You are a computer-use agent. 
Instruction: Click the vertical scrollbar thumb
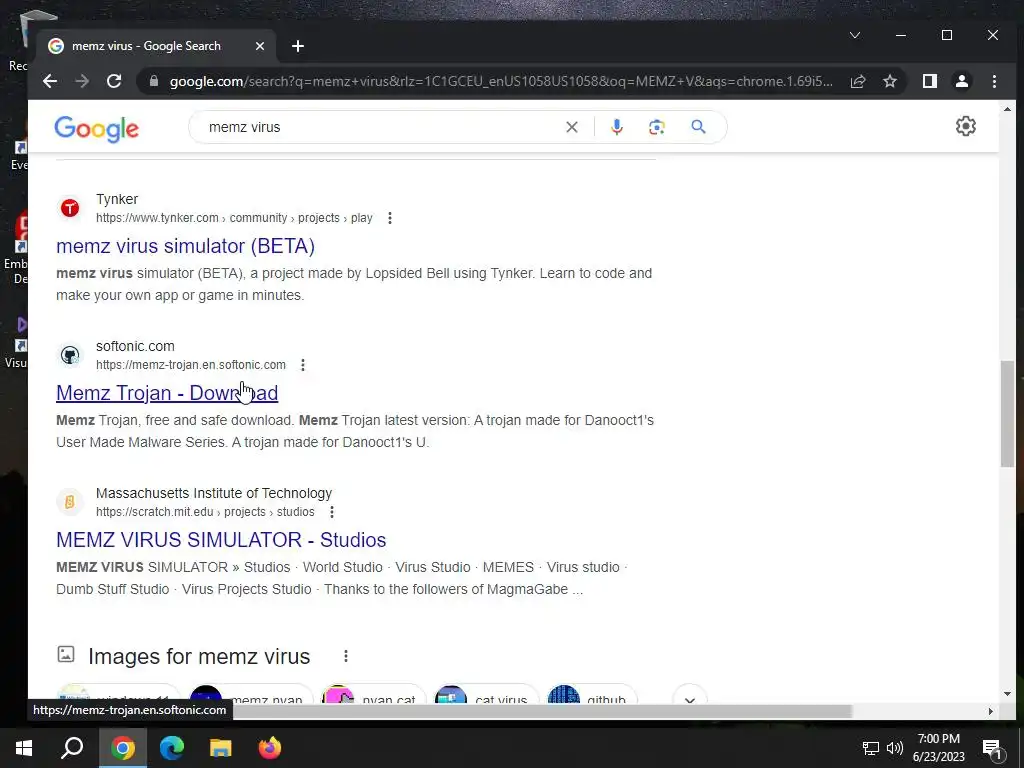point(1007,414)
